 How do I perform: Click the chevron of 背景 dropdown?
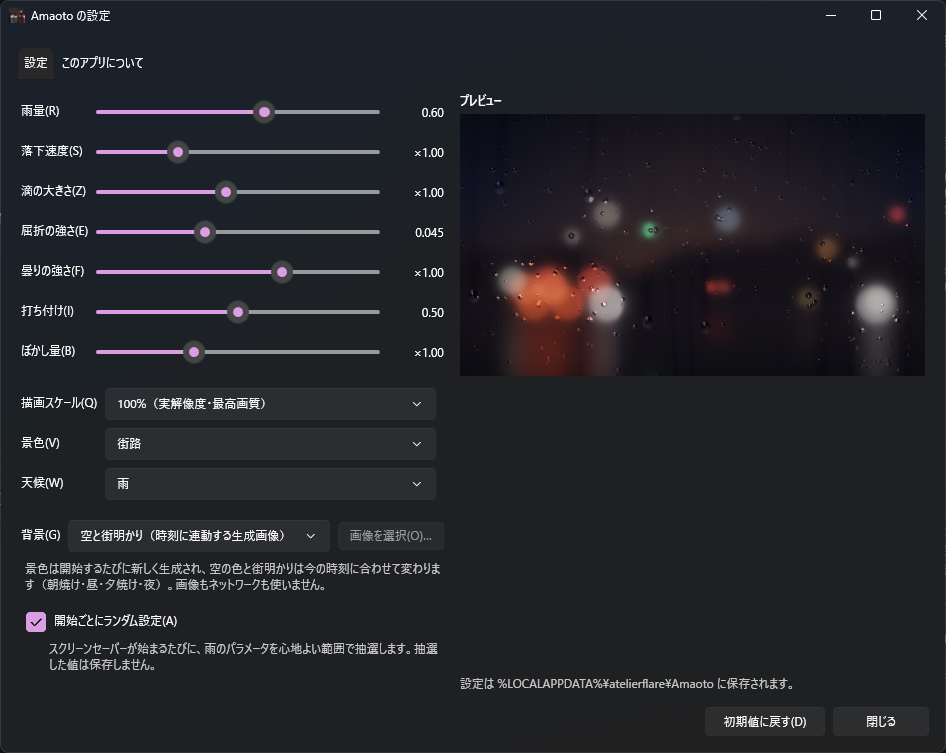(311, 536)
